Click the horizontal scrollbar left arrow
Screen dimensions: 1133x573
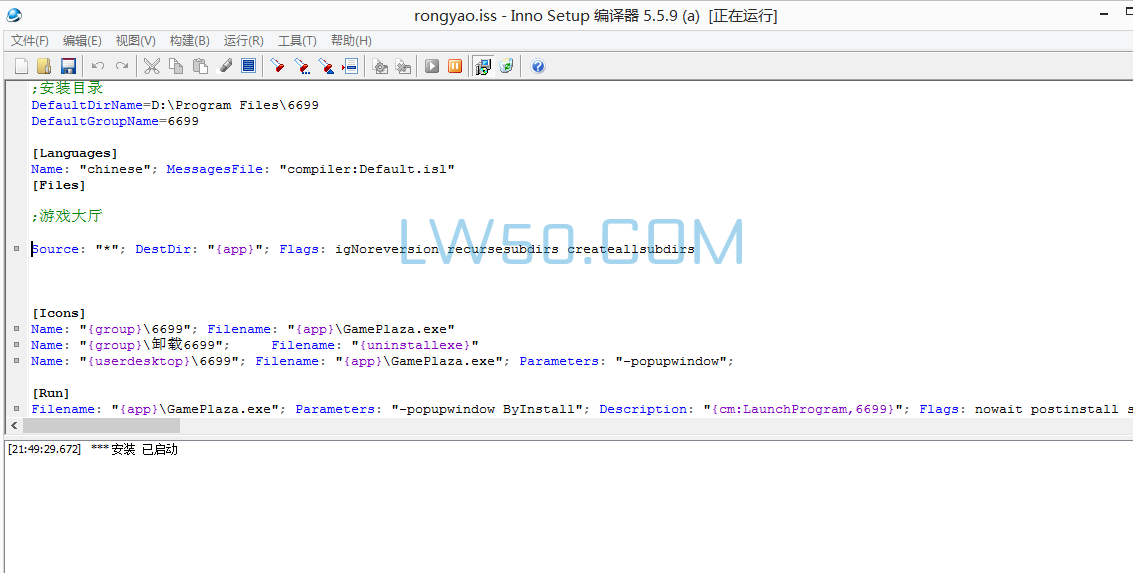click(14, 426)
